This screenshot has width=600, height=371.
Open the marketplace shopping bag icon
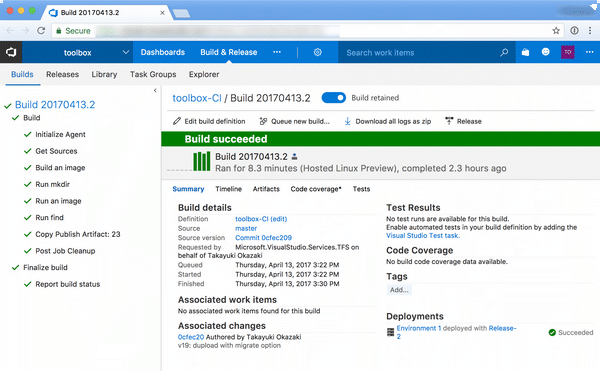click(x=525, y=52)
